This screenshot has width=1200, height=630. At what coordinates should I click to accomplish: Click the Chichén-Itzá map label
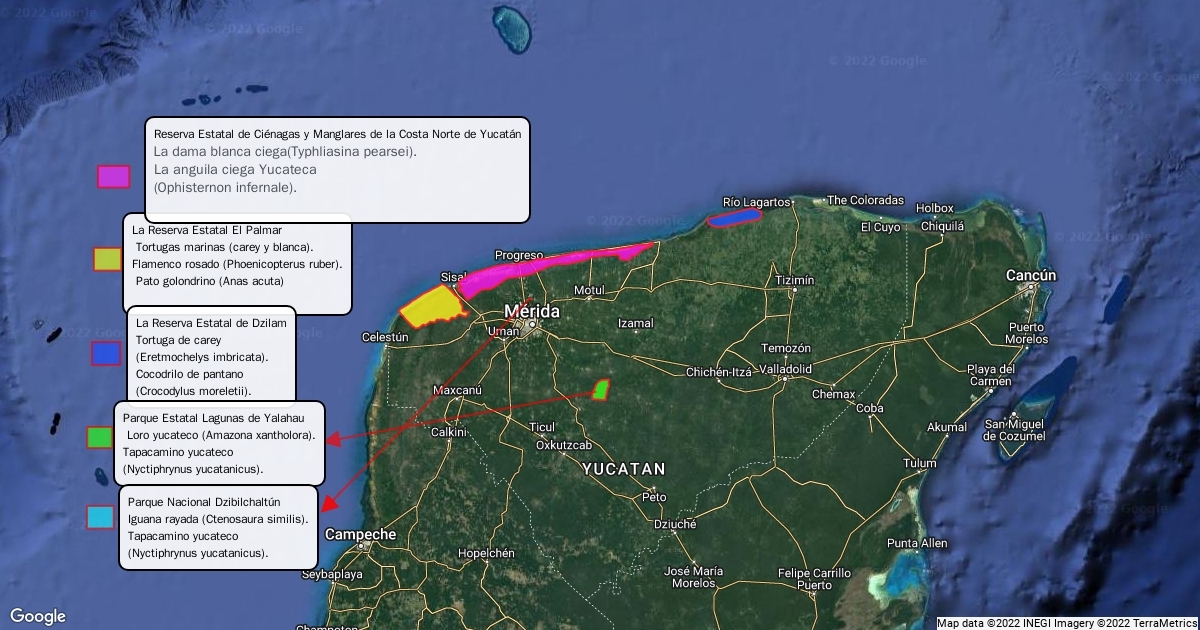click(x=718, y=372)
